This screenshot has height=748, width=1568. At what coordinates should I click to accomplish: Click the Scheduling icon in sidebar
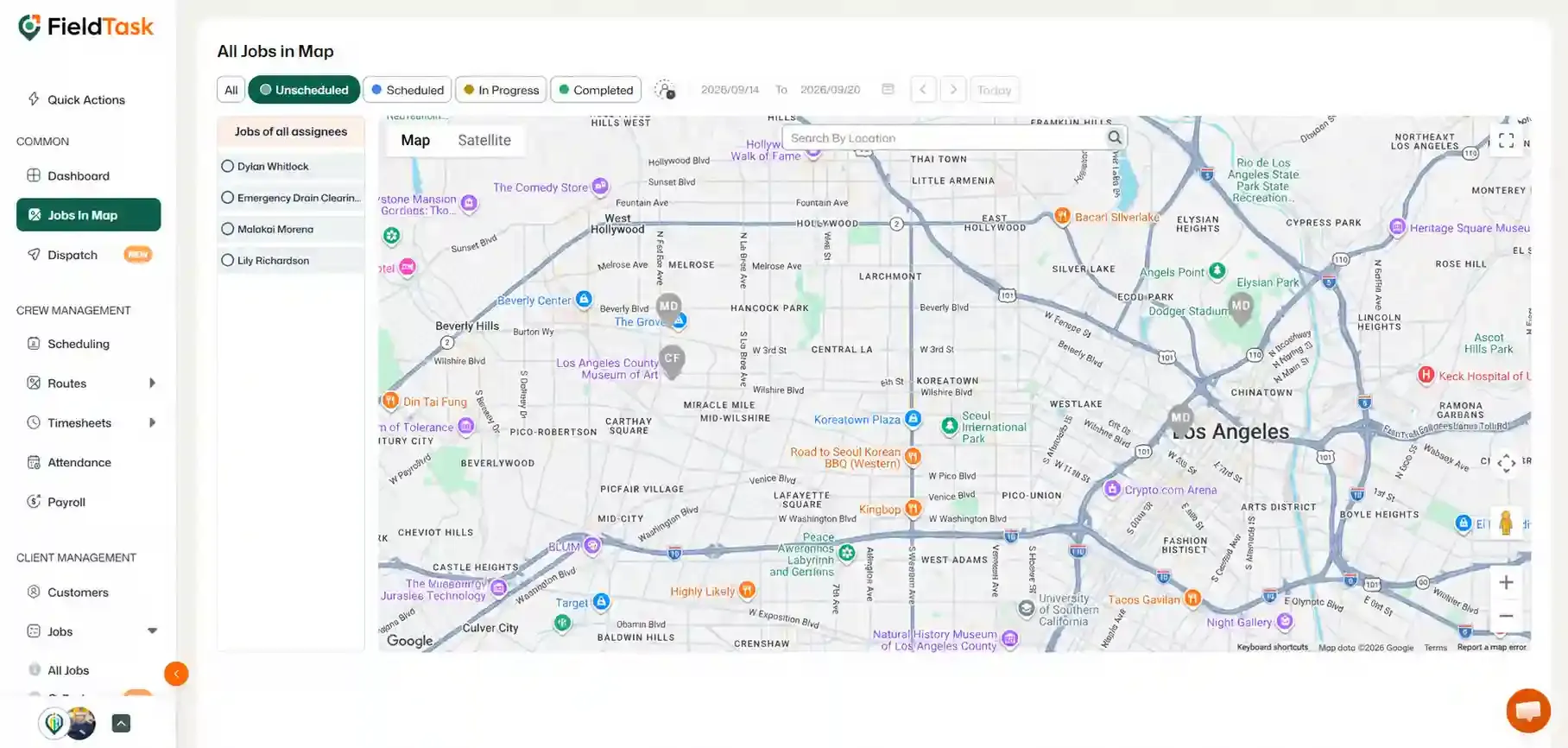tap(34, 343)
